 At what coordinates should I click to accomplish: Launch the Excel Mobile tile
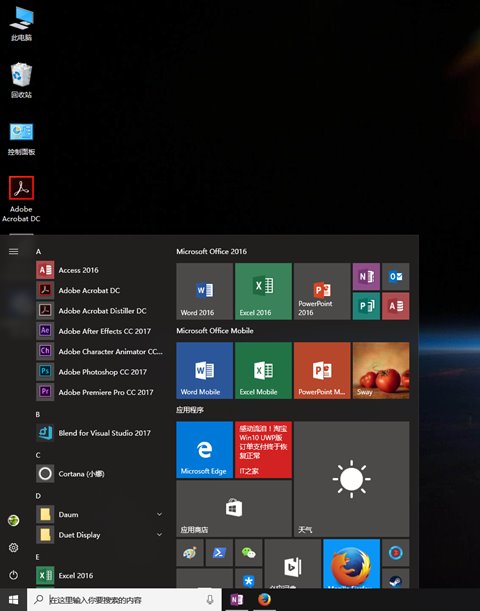click(x=263, y=371)
